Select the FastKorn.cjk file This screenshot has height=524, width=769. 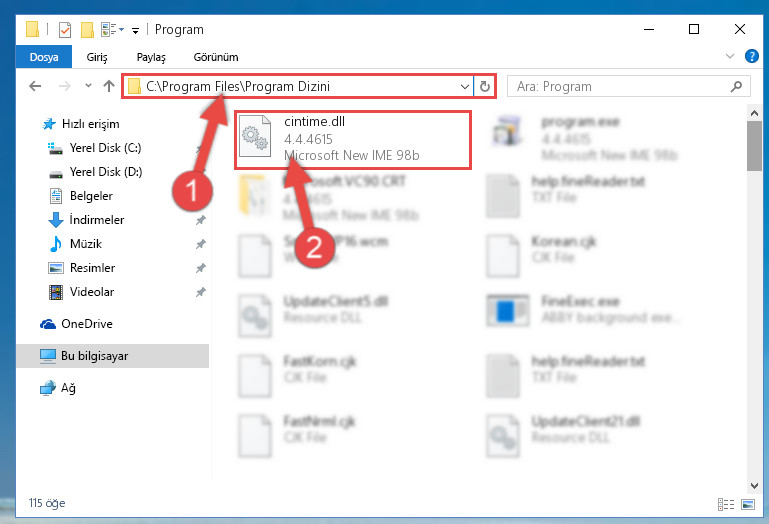(298, 375)
